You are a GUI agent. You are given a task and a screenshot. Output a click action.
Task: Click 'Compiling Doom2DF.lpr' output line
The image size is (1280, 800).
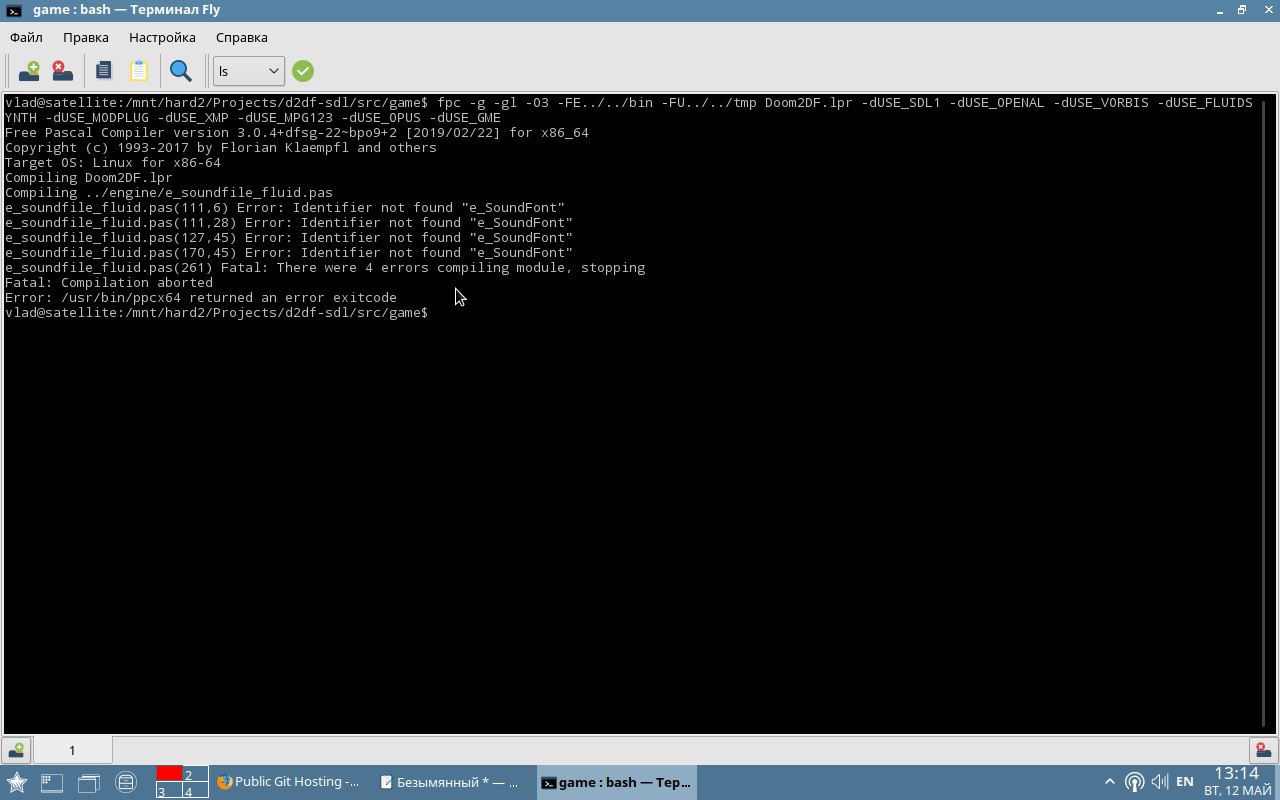(89, 178)
